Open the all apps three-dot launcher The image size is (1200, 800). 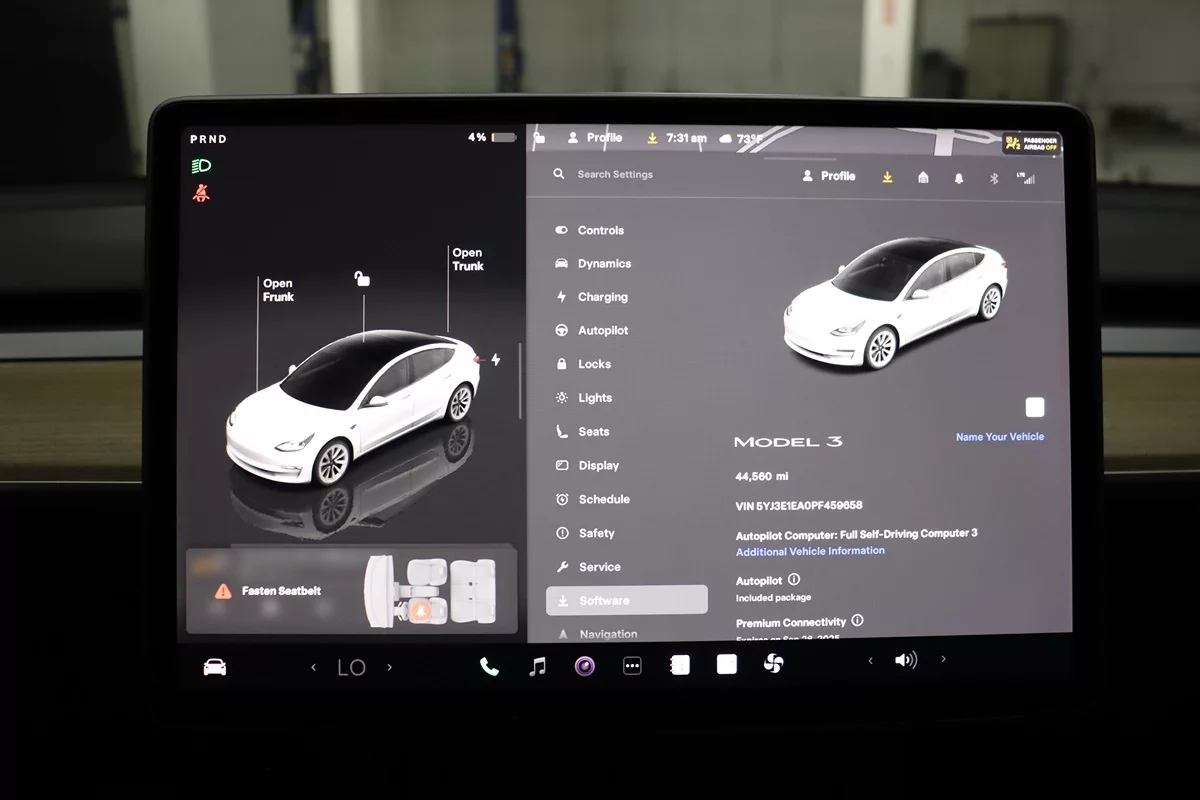tap(632, 666)
